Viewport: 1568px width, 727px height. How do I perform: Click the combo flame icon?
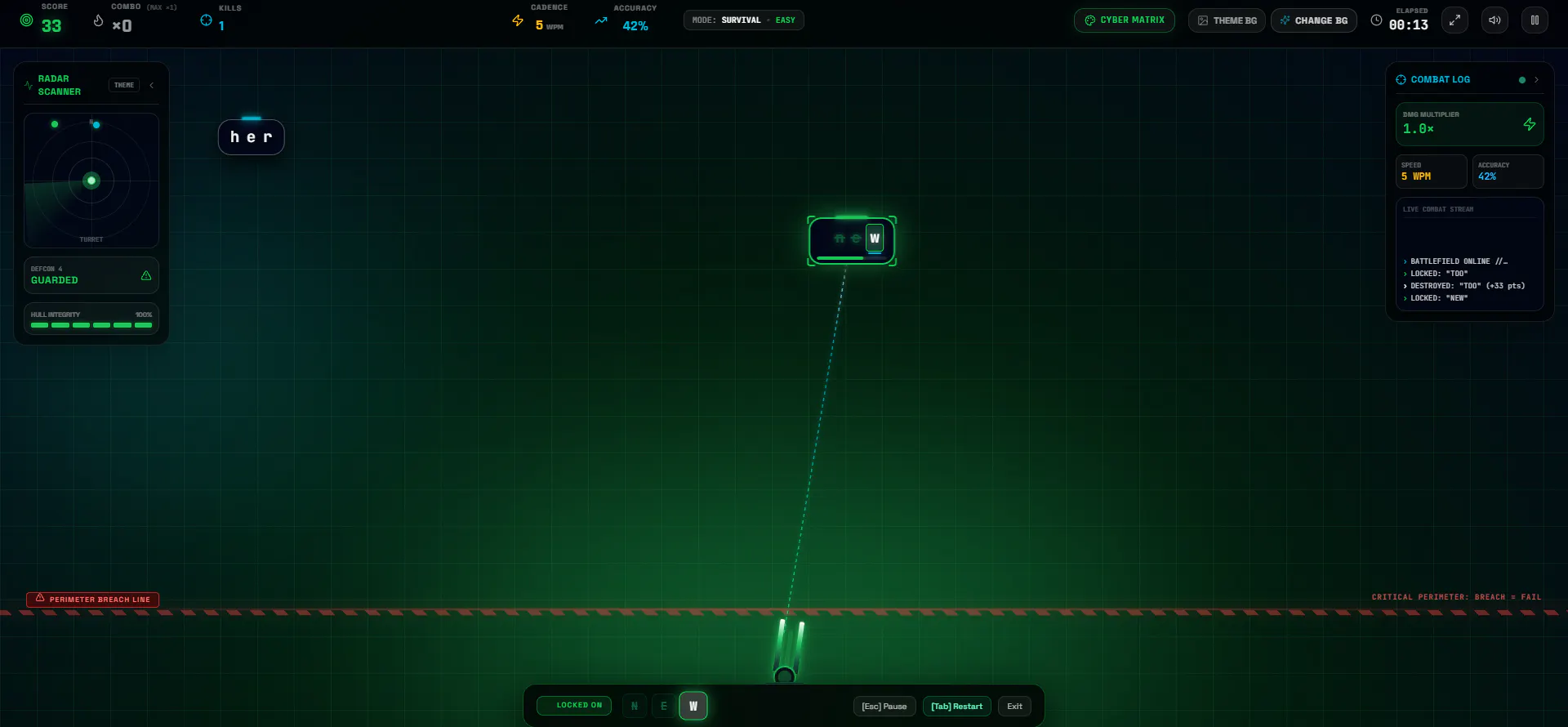point(98,20)
